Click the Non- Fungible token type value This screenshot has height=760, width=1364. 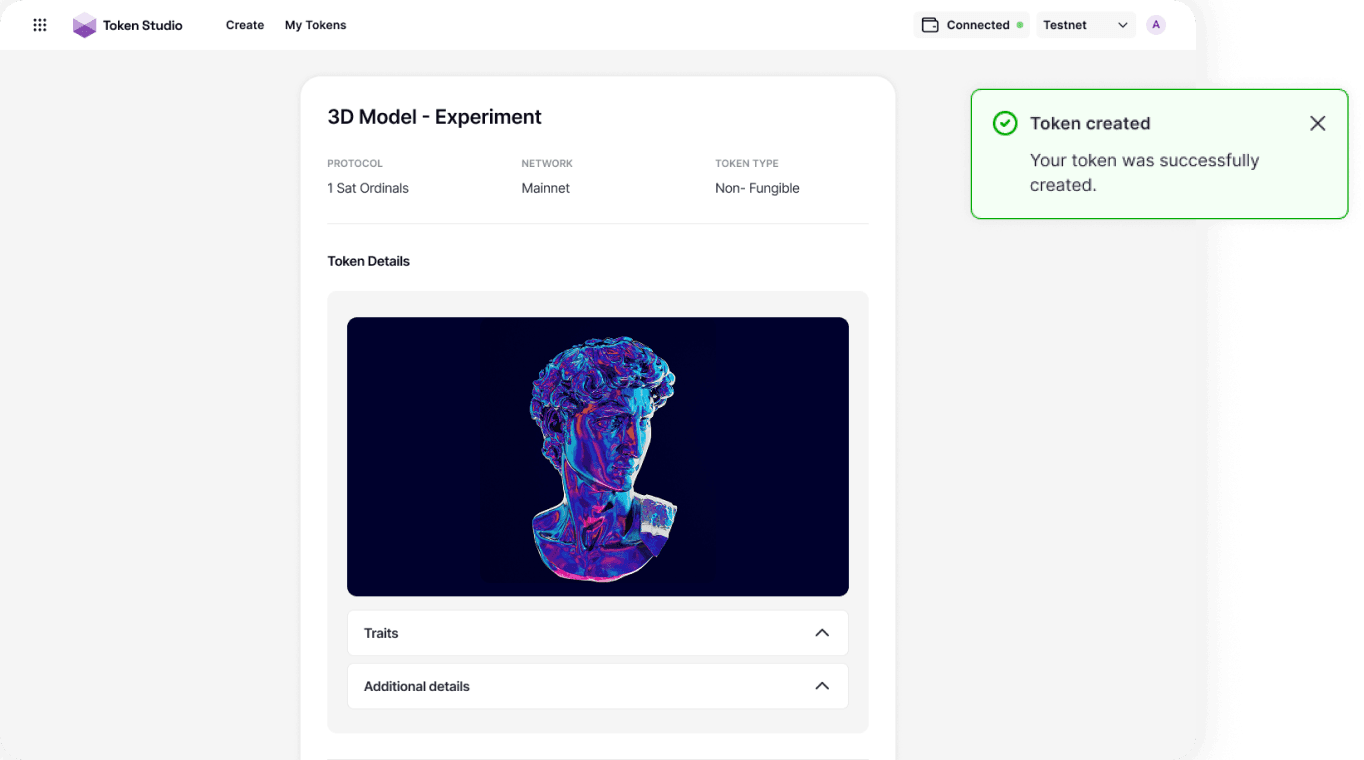coord(757,188)
